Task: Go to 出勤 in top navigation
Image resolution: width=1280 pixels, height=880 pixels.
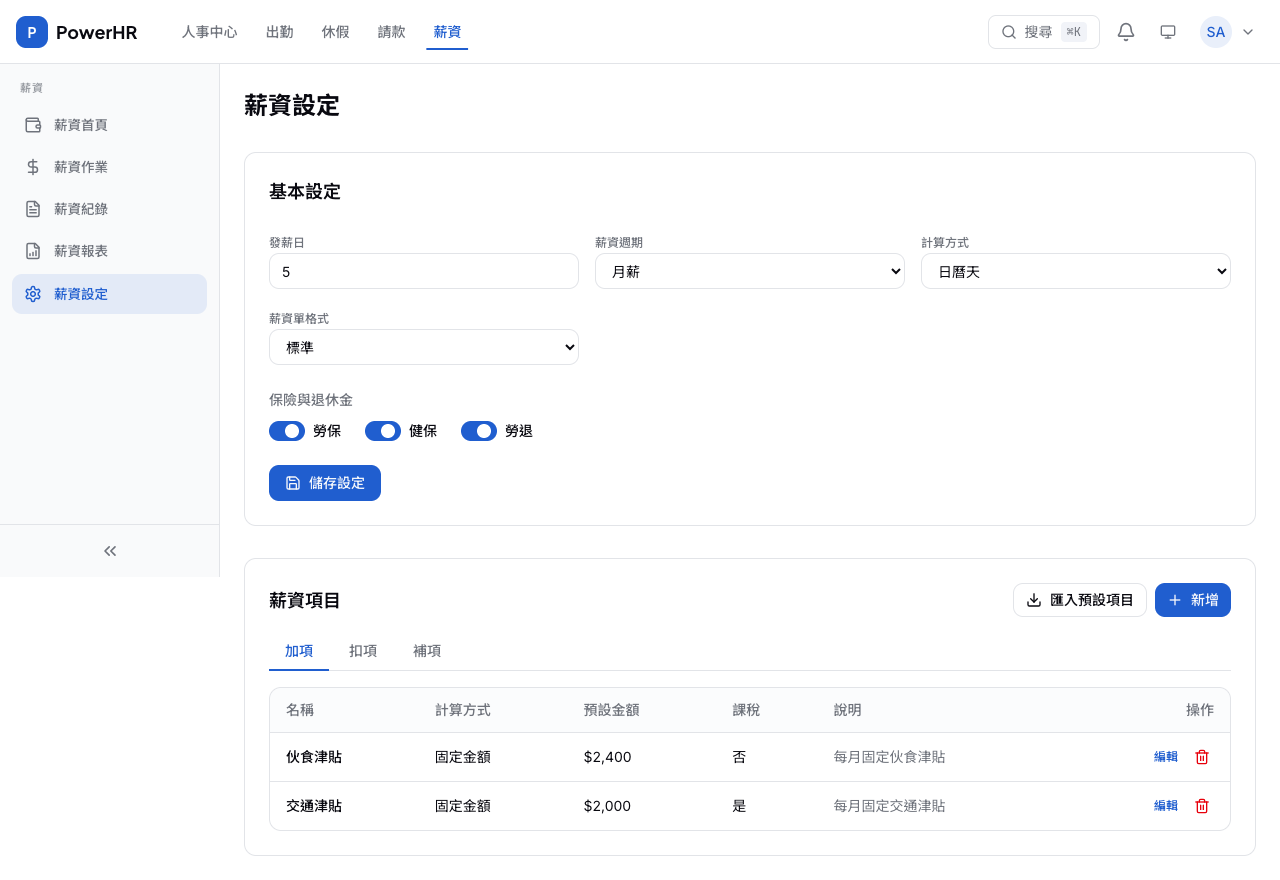Action: pyautogui.click(x=280, y=32)
